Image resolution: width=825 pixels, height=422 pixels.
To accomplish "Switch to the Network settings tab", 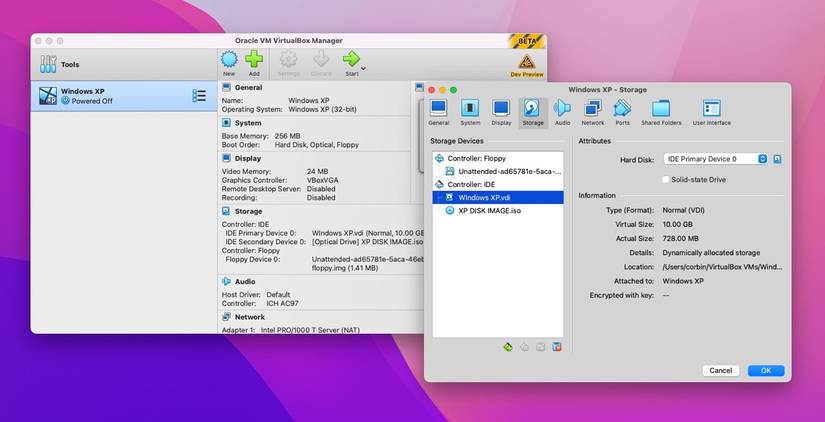I will 593,112.
